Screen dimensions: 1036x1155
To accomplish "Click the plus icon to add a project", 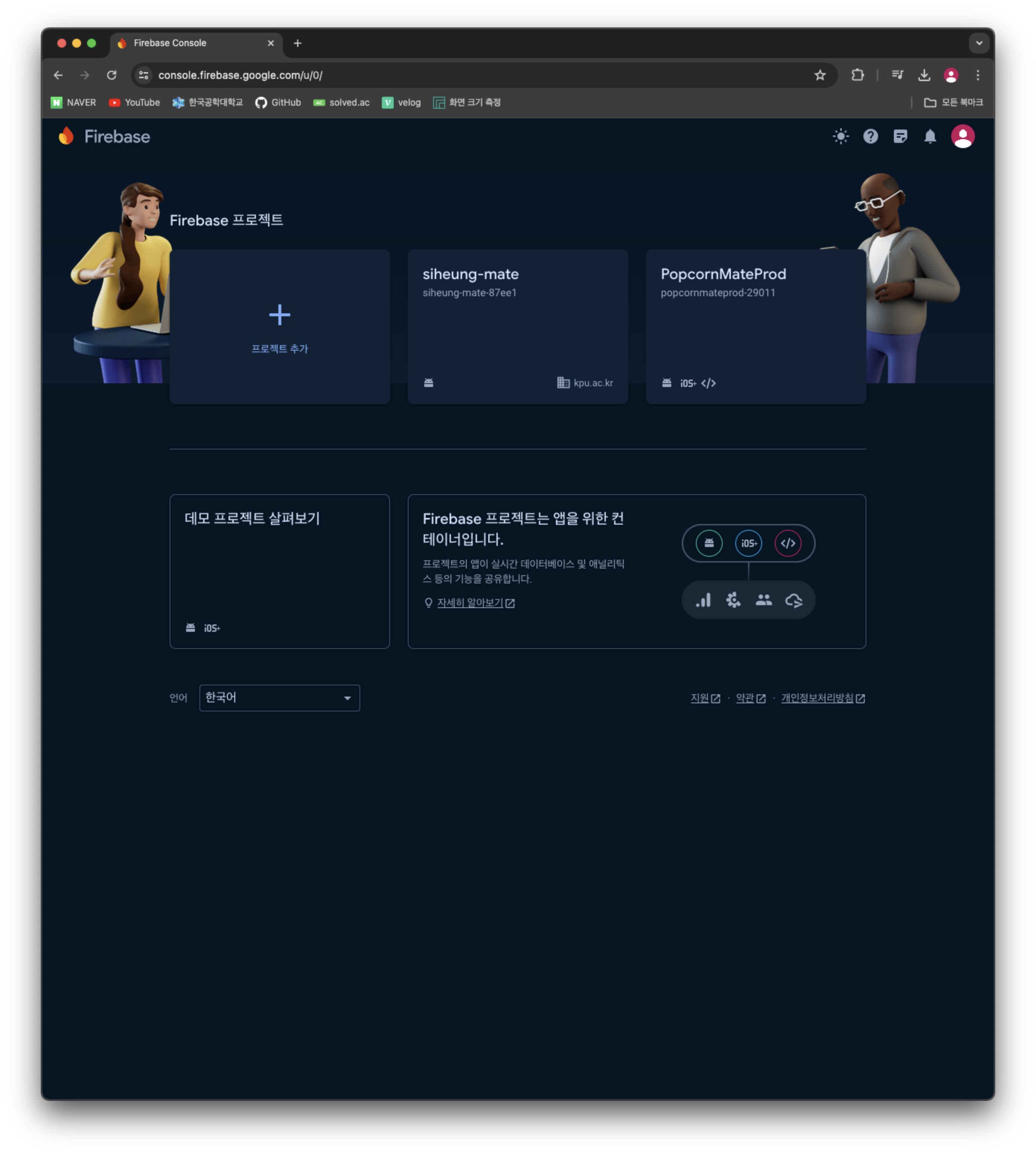I will tap(279, 314).
